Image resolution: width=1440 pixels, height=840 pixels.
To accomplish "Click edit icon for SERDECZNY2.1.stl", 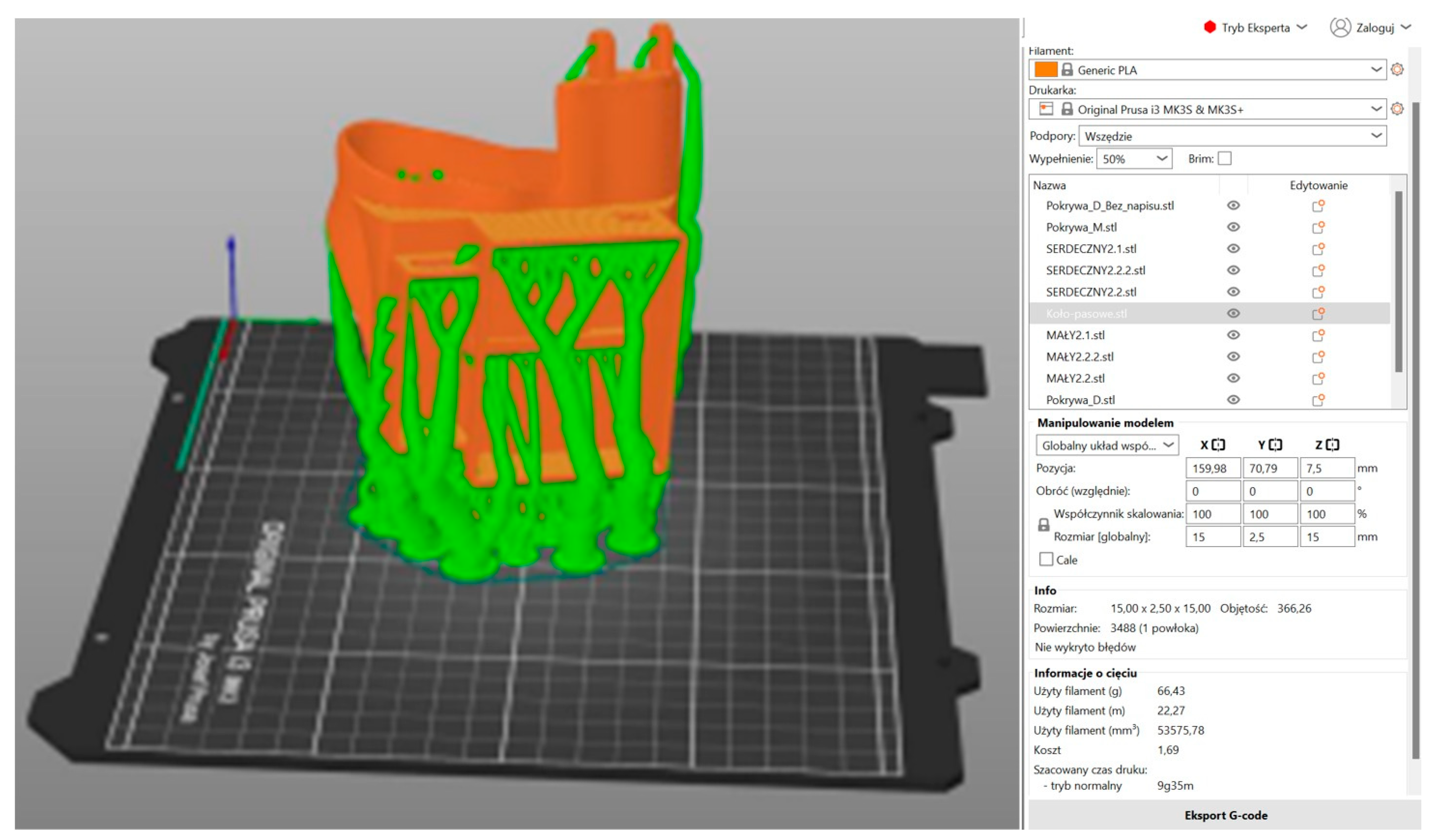I will (x=1318, y=249).
